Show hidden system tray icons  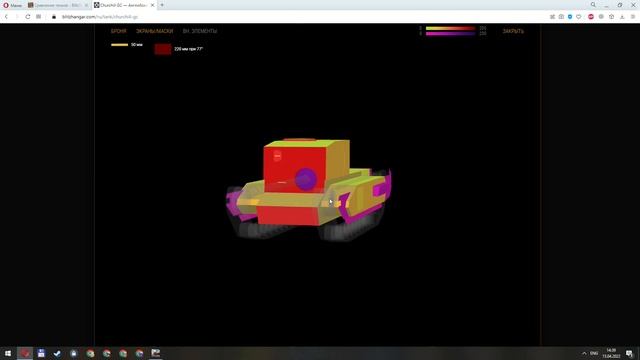(584, 353)
